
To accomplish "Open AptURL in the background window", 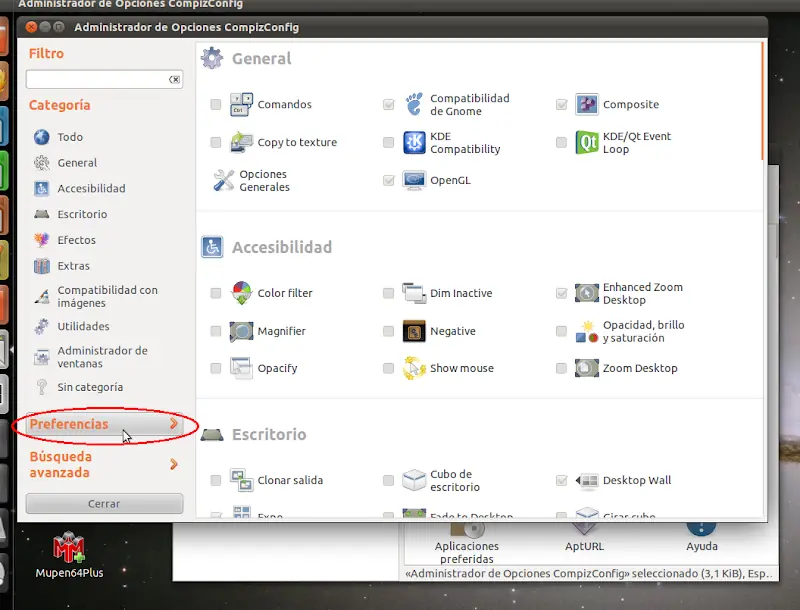I will coord(584,537).
